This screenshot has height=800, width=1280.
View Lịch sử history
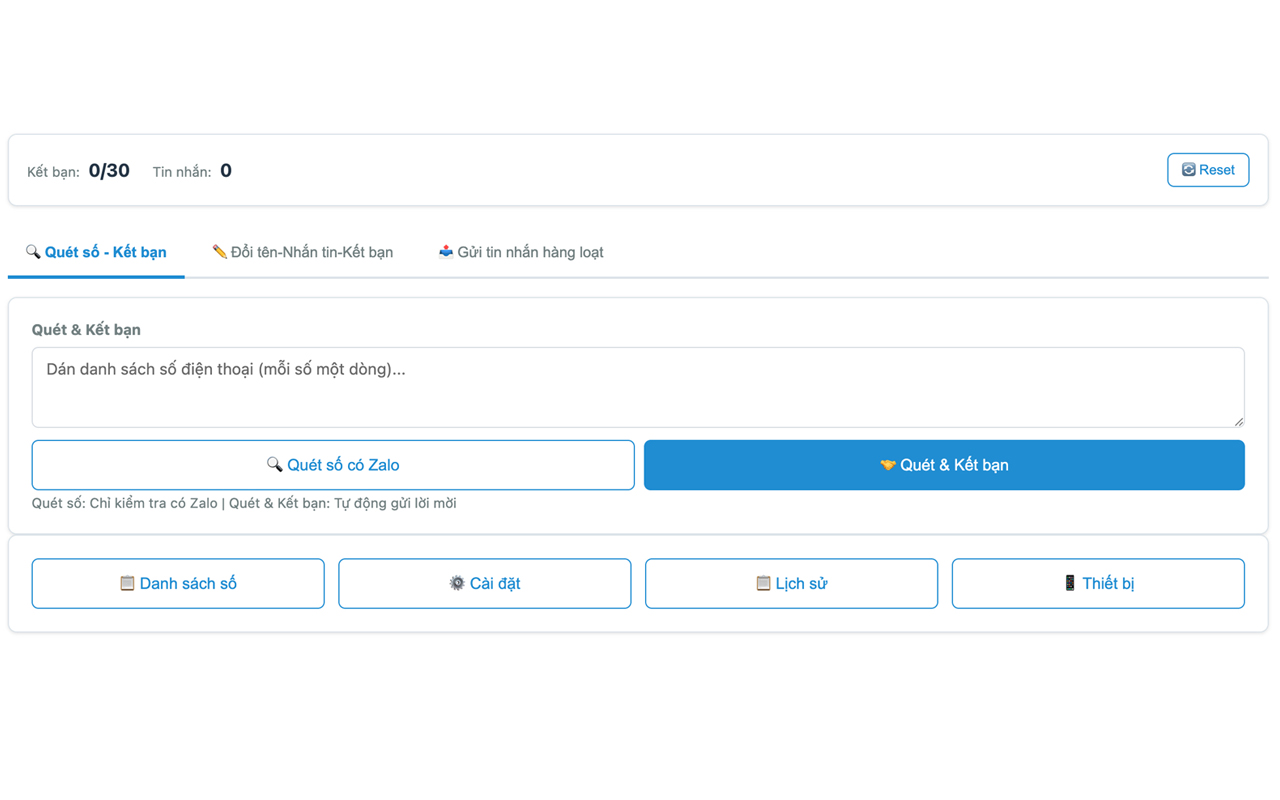point(791,583)
